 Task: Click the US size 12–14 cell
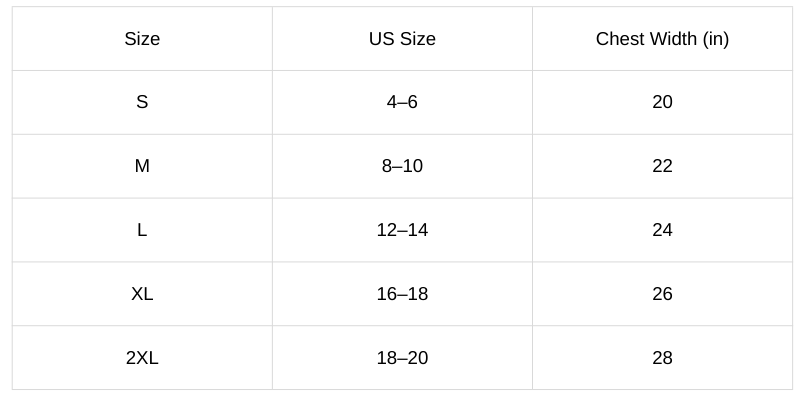pos(402,230)
